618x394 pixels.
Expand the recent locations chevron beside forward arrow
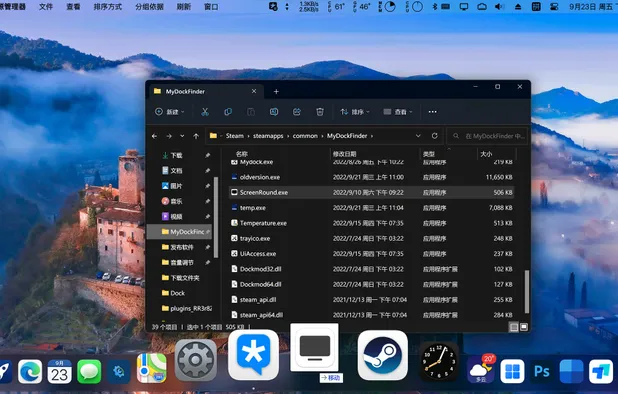tap(182, 136)
